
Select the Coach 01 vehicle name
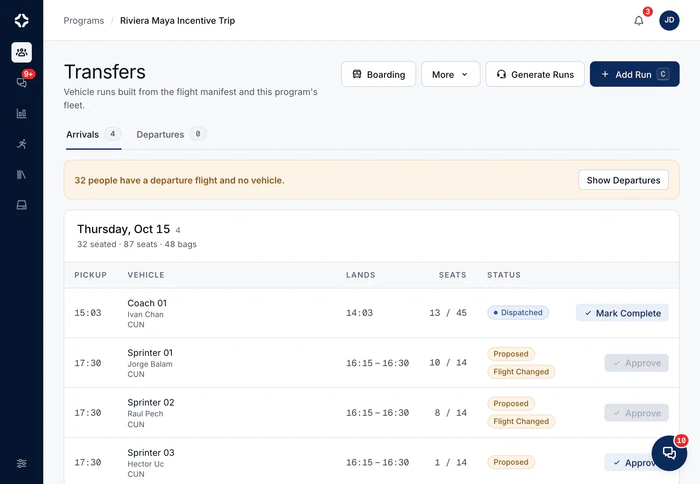pyautogui.click(x=147, y=303)
